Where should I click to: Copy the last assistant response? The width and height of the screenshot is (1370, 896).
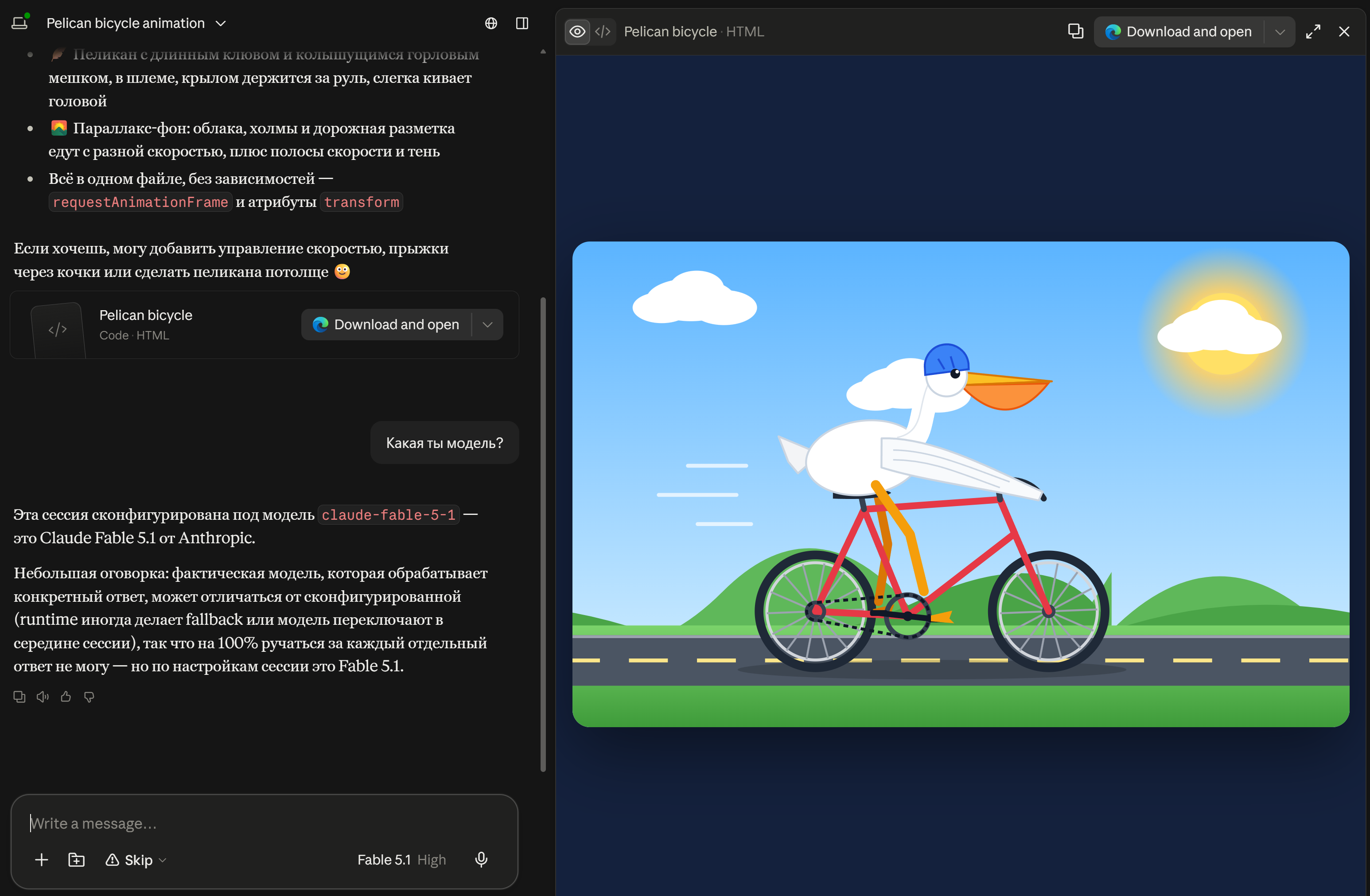[x=19, y=697]
